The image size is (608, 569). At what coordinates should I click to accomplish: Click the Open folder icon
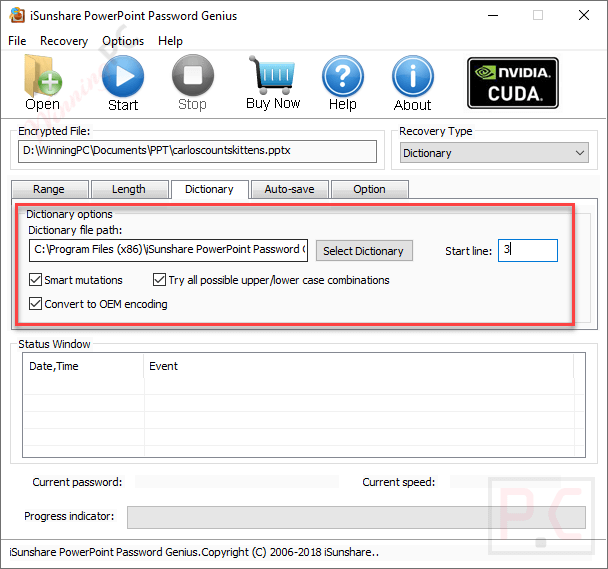pyautogui.click(x=42, y=76)
